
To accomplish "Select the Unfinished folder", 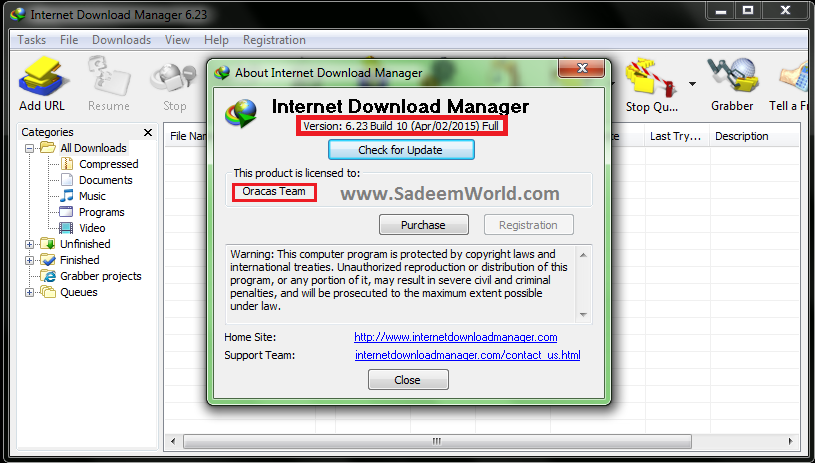I will click(85, 244).
